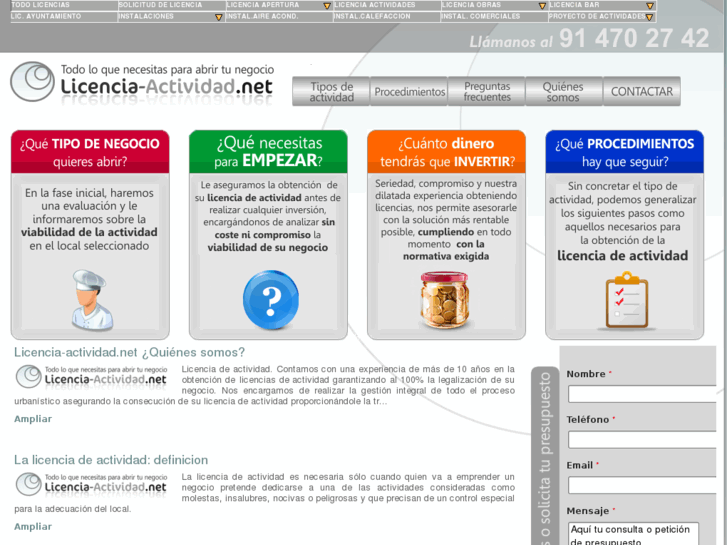Expand the LICENCIA BAR dropdown arrow
727x545 pixels.
650,6
